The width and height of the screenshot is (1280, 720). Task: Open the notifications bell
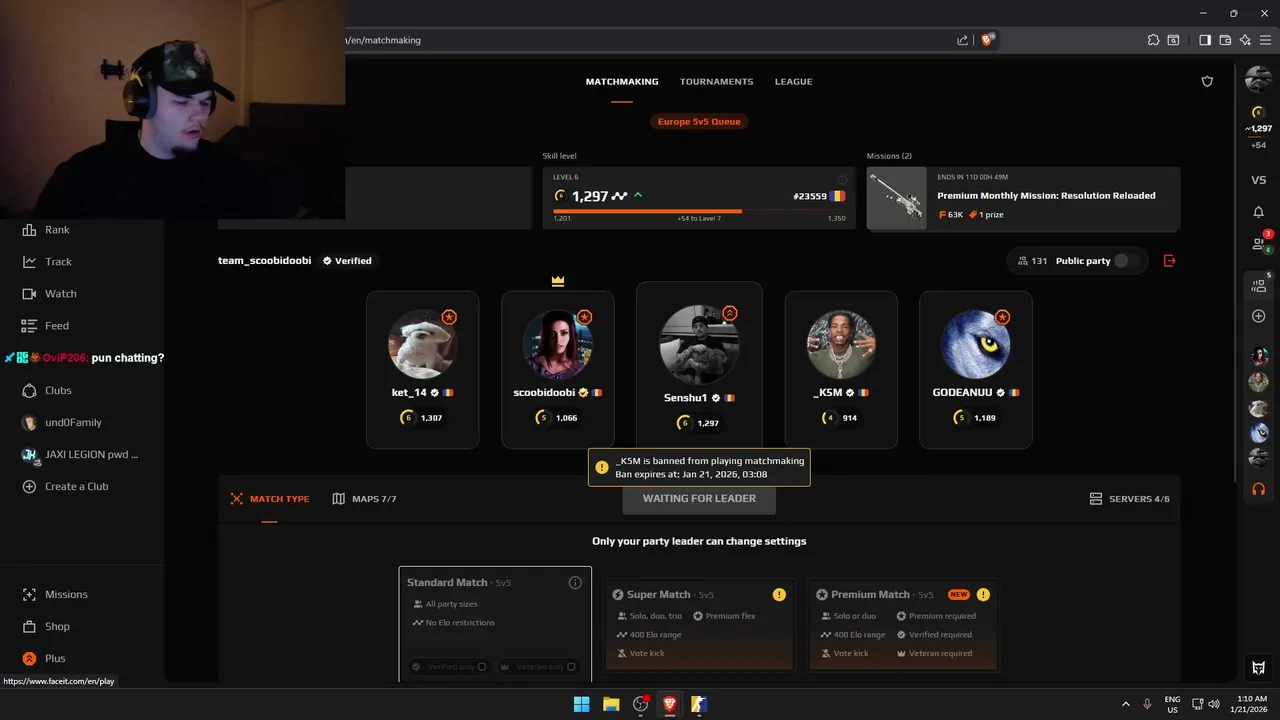[1258, 212]
